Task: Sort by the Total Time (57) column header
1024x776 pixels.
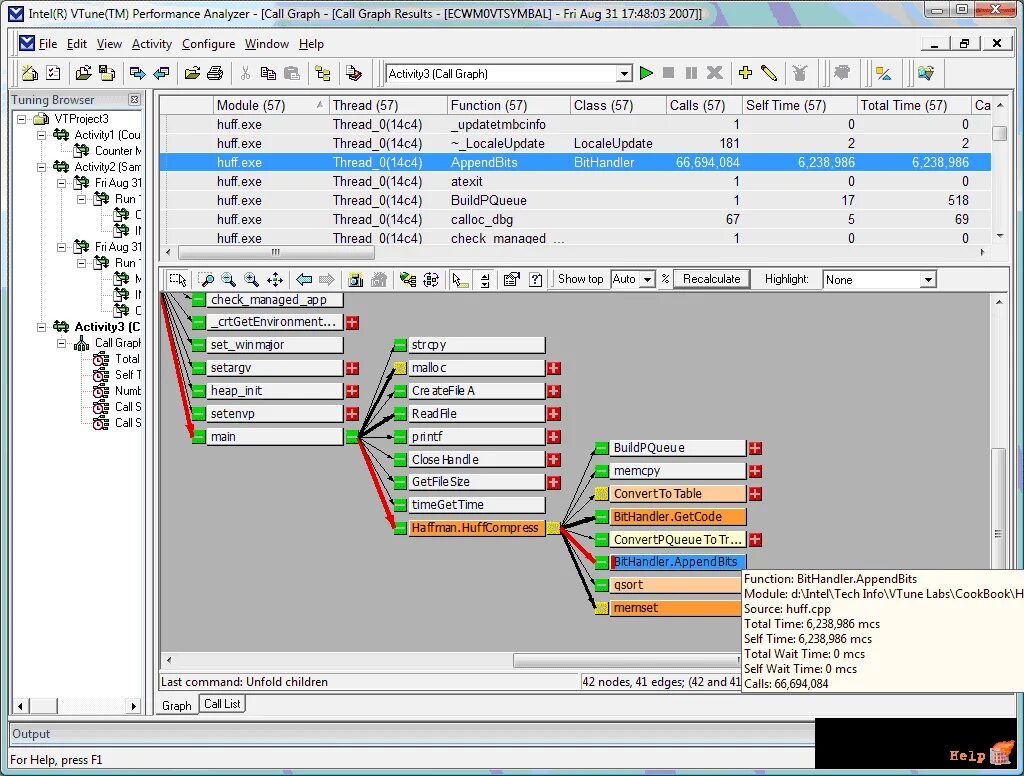Action: click(x=913, y=105)
